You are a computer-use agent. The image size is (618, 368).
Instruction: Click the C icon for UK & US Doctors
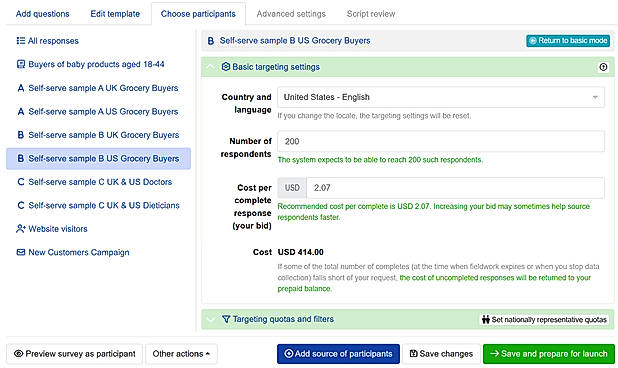pos(21,182)
